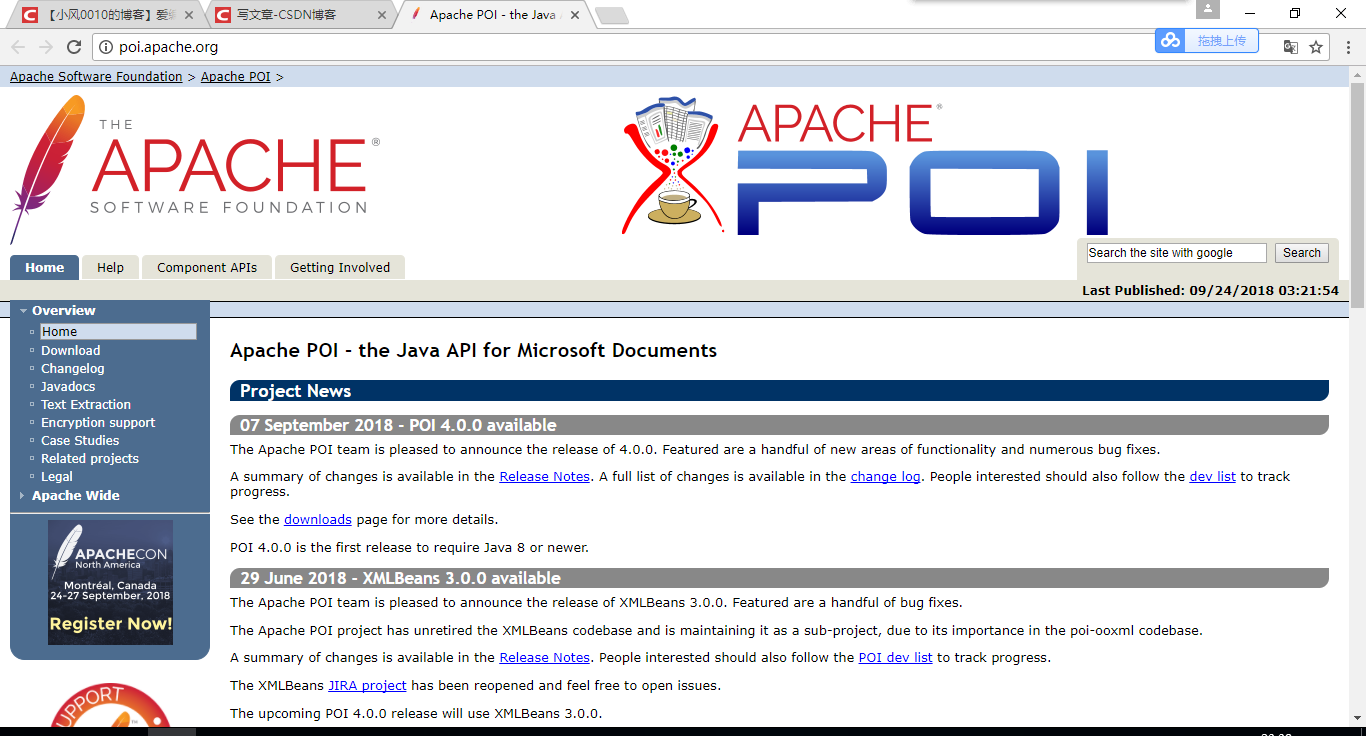Bookmark this page with the star icon
Viewport: 1366px width, 736px height.
pos(1316,47)
